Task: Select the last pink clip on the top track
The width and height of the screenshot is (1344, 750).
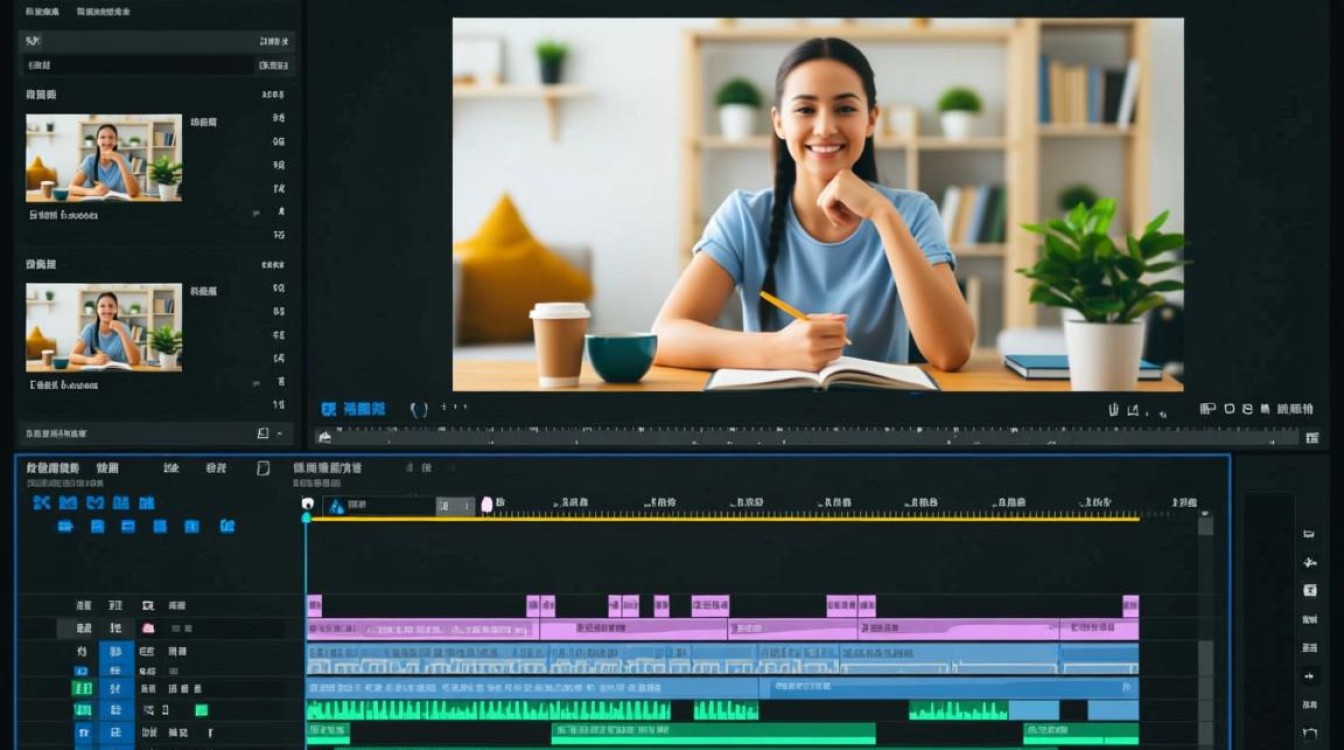Action: [1131, 605]
